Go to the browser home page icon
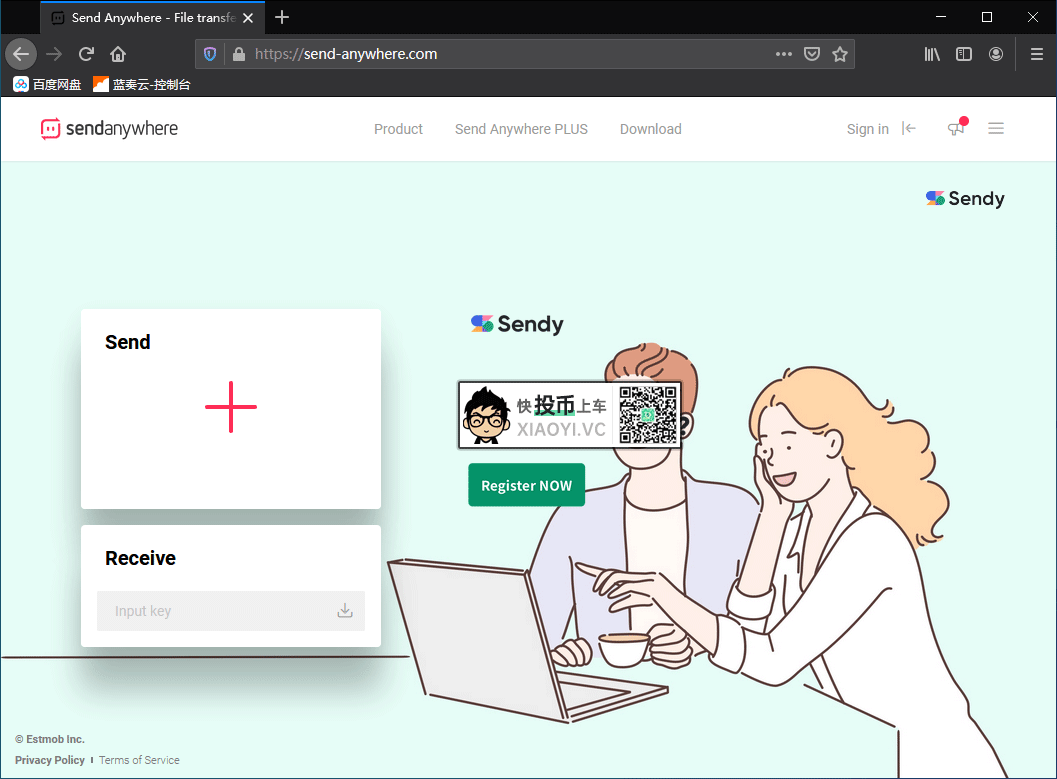The image size is (1057, 779). pos(118,54)
